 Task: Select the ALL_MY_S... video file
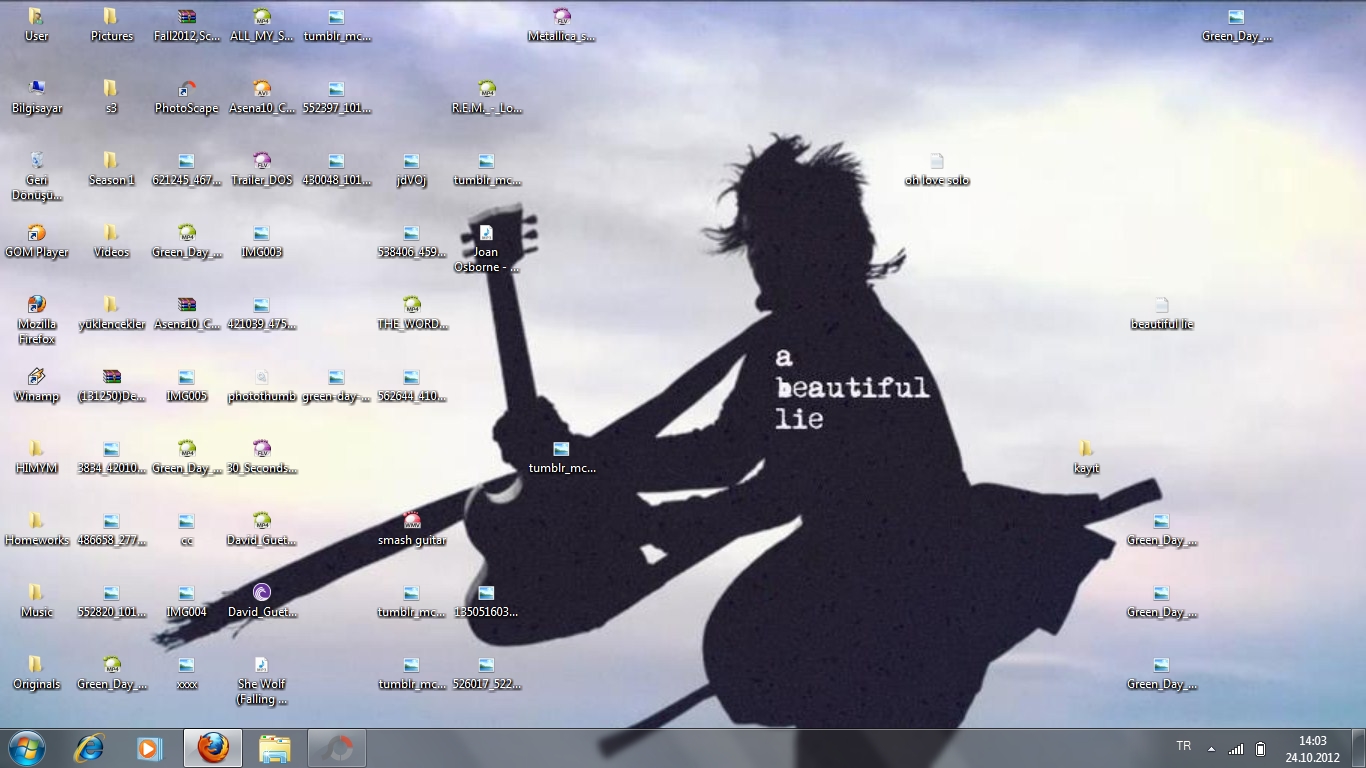pyautogui.click(x=261, y=25)
